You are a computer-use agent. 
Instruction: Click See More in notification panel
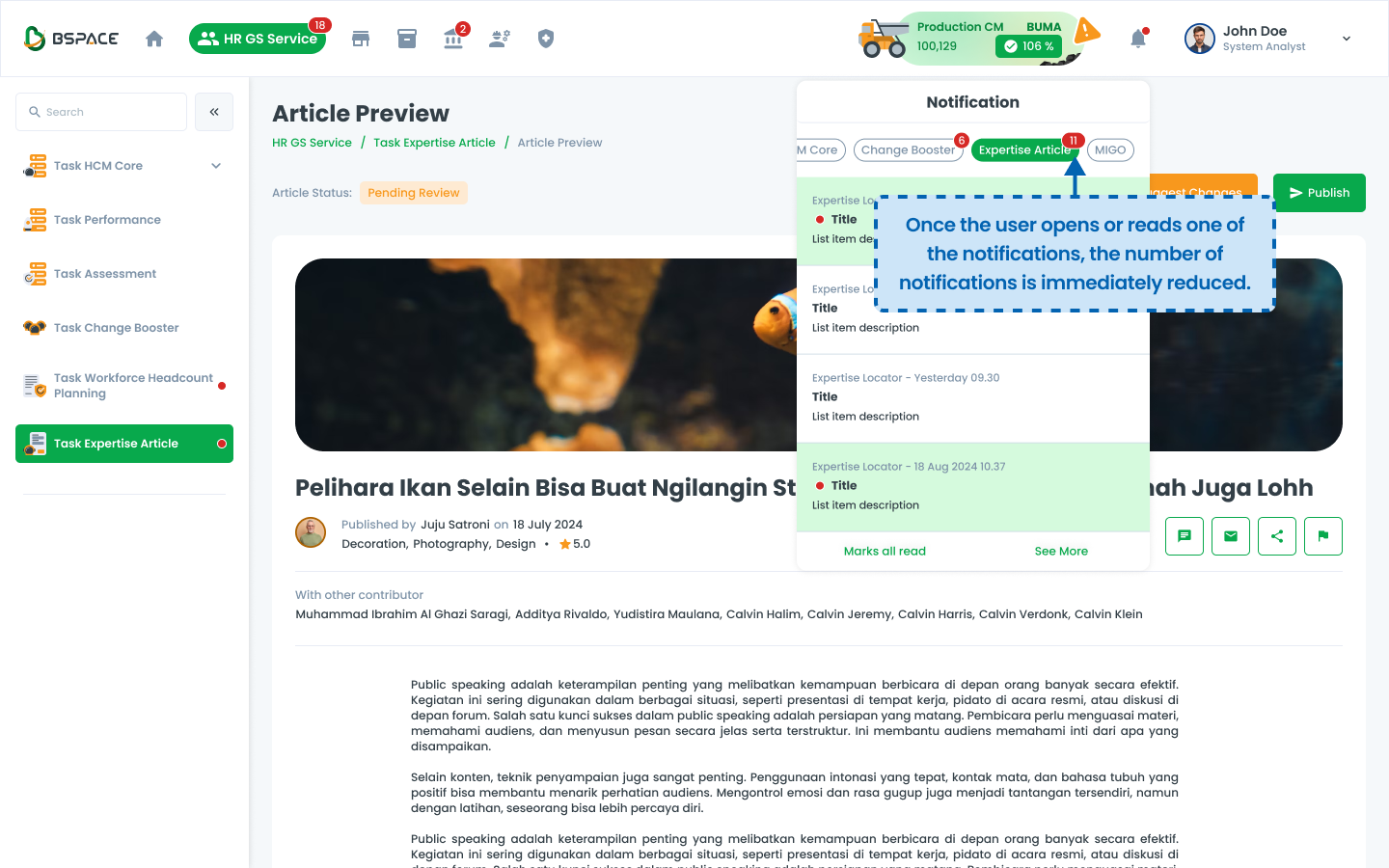click(1061, 552)
